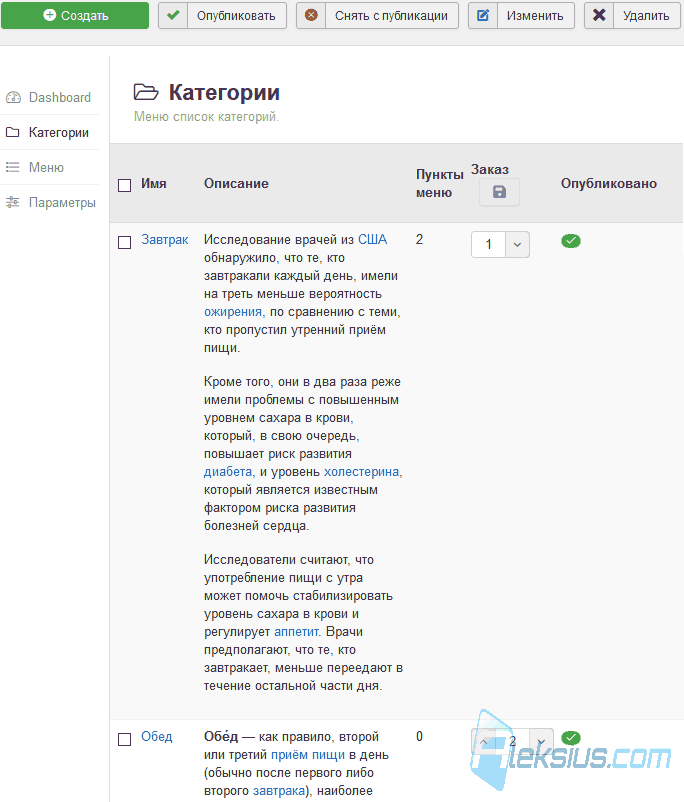Open the Завтрак category link

pos(165,239)
